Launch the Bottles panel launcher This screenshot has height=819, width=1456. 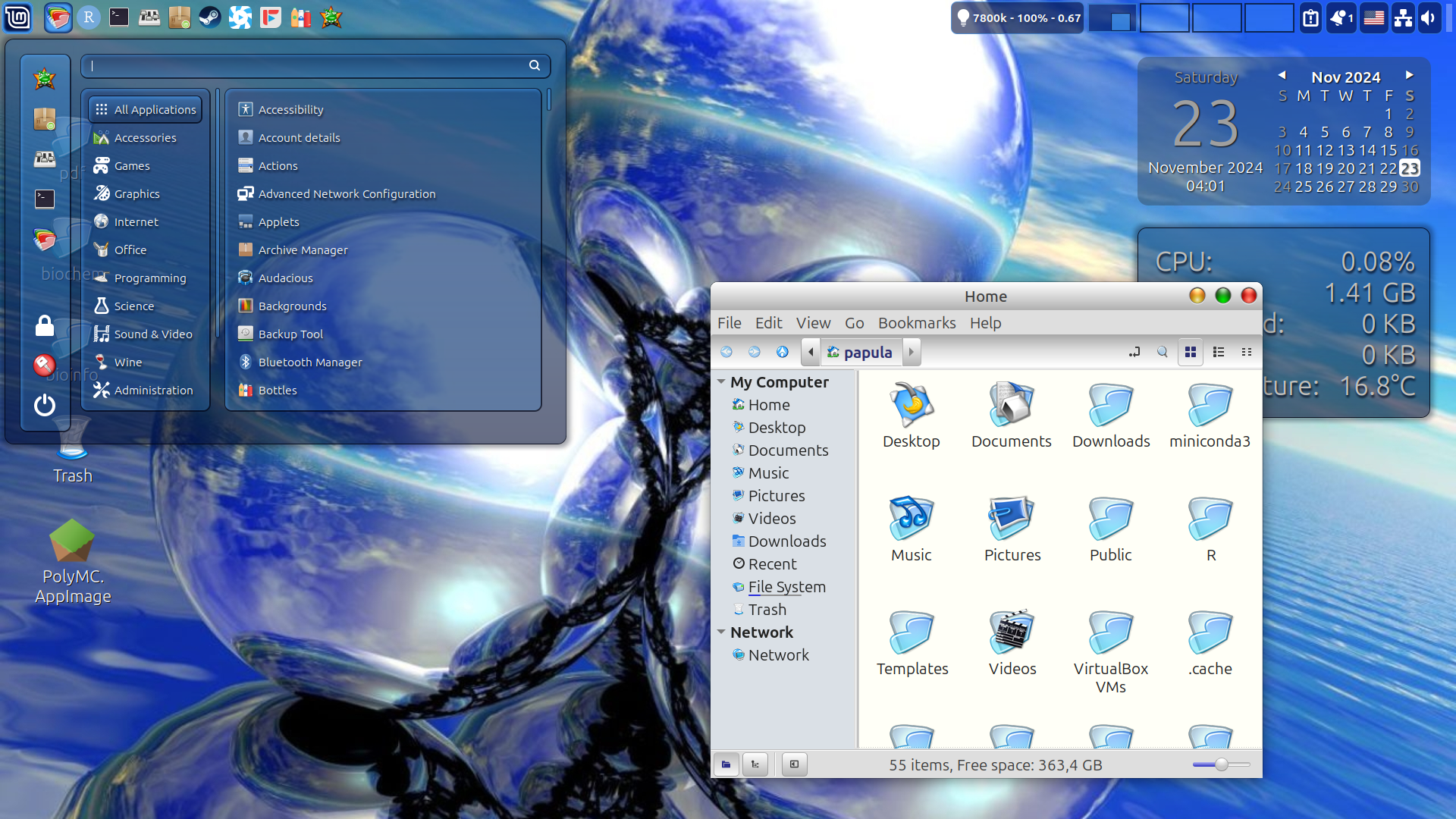[x=301, y=17]
